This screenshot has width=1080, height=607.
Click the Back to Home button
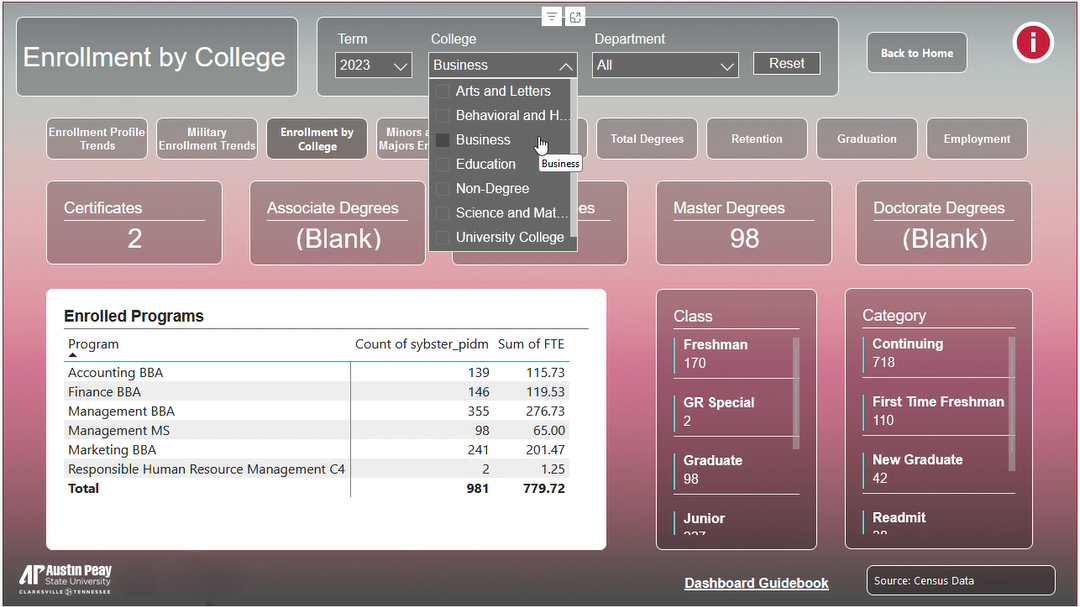916,52
